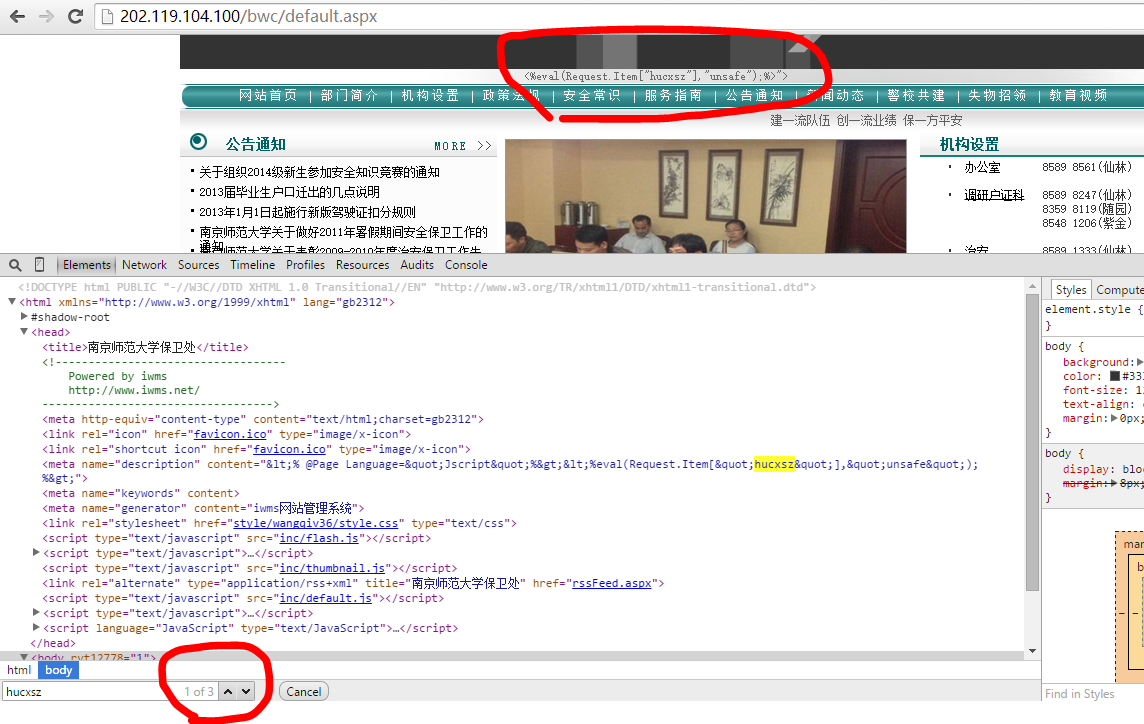Open the Styles sidebar tab
The height and width of the screenshot is (724, 1144).
1070,290
